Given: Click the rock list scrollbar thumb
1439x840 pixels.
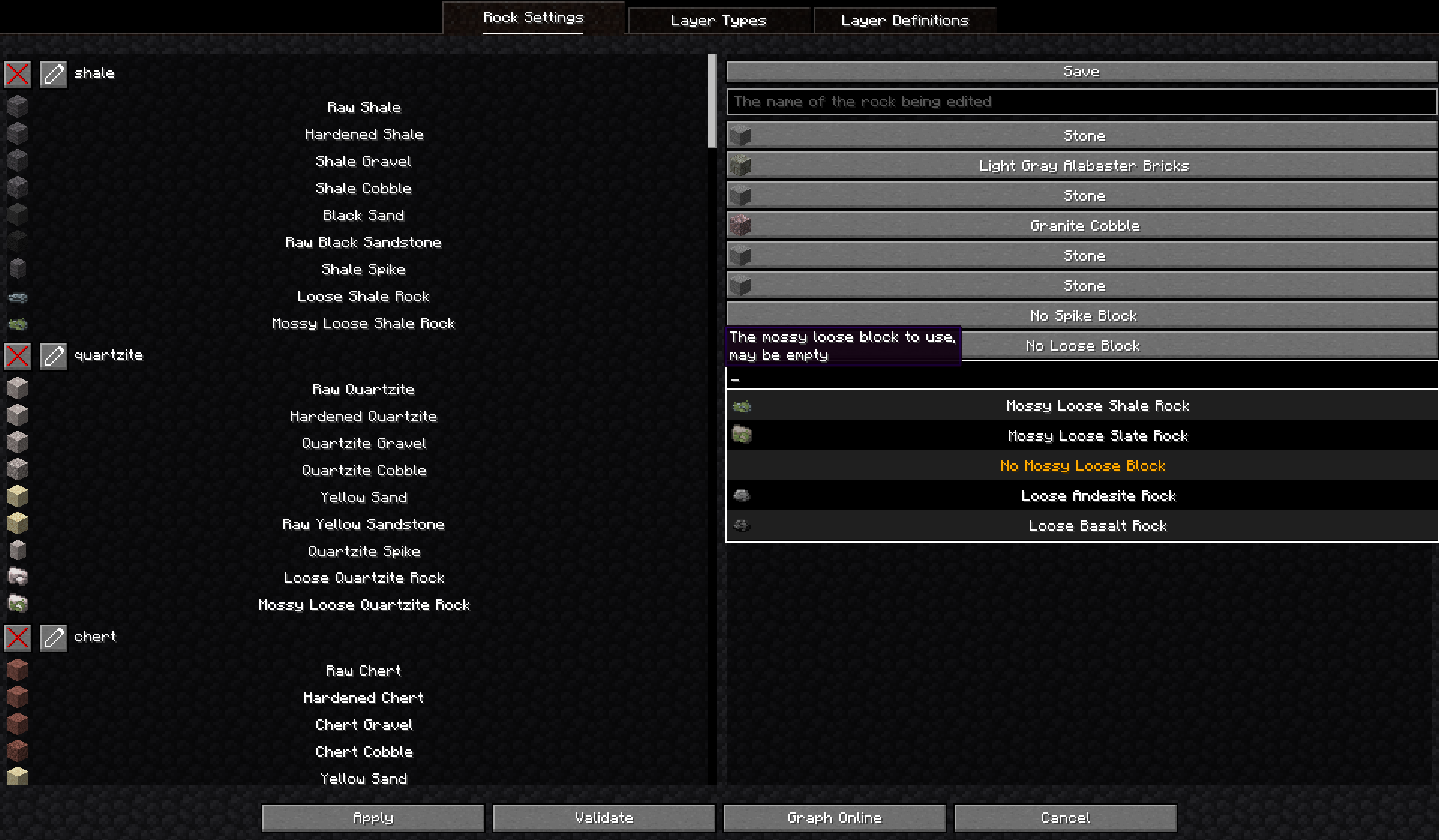Looking at the screenshot, I should [x=711, y=101].
